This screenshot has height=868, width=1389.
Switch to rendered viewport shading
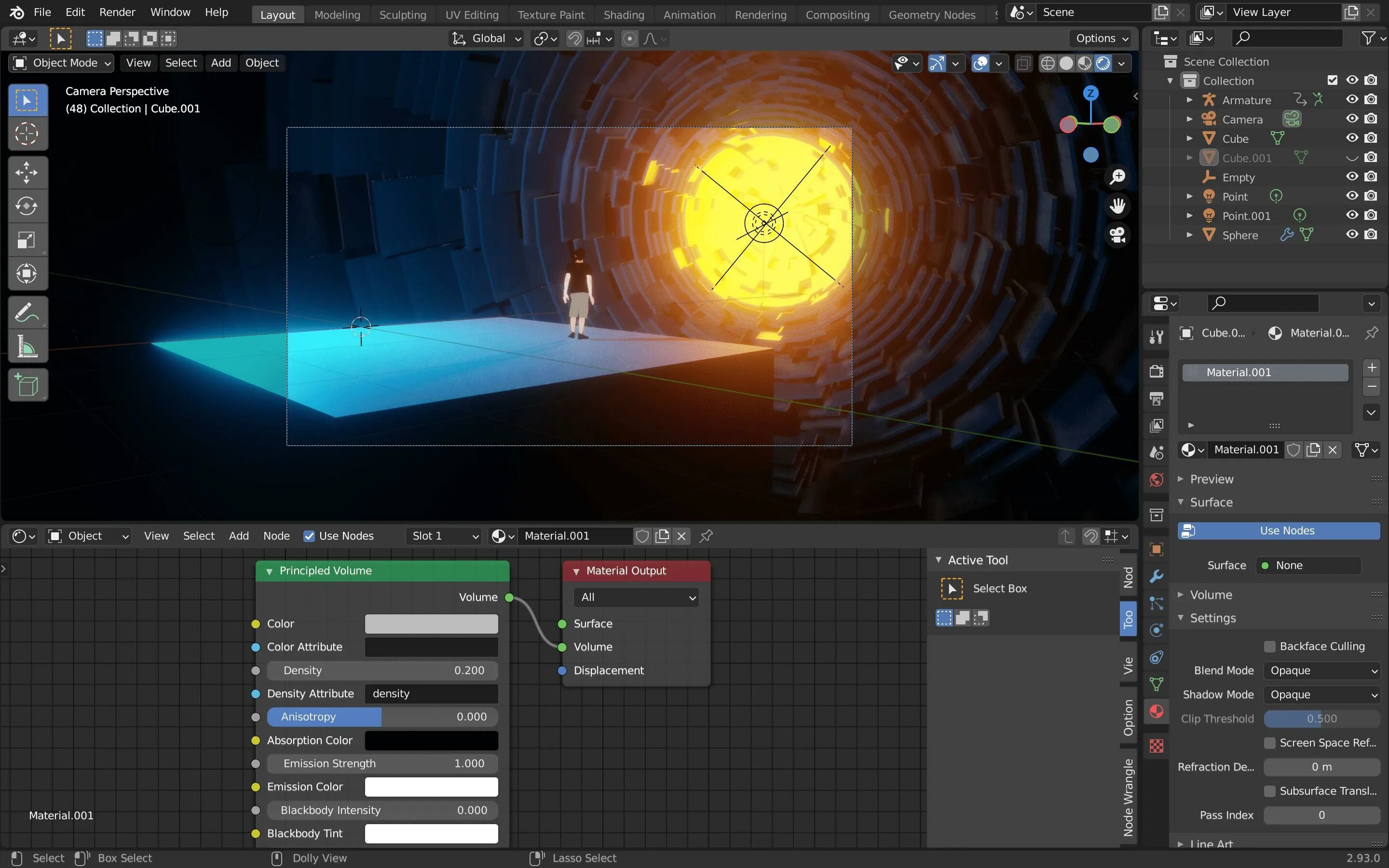[x=1103, y=63]
